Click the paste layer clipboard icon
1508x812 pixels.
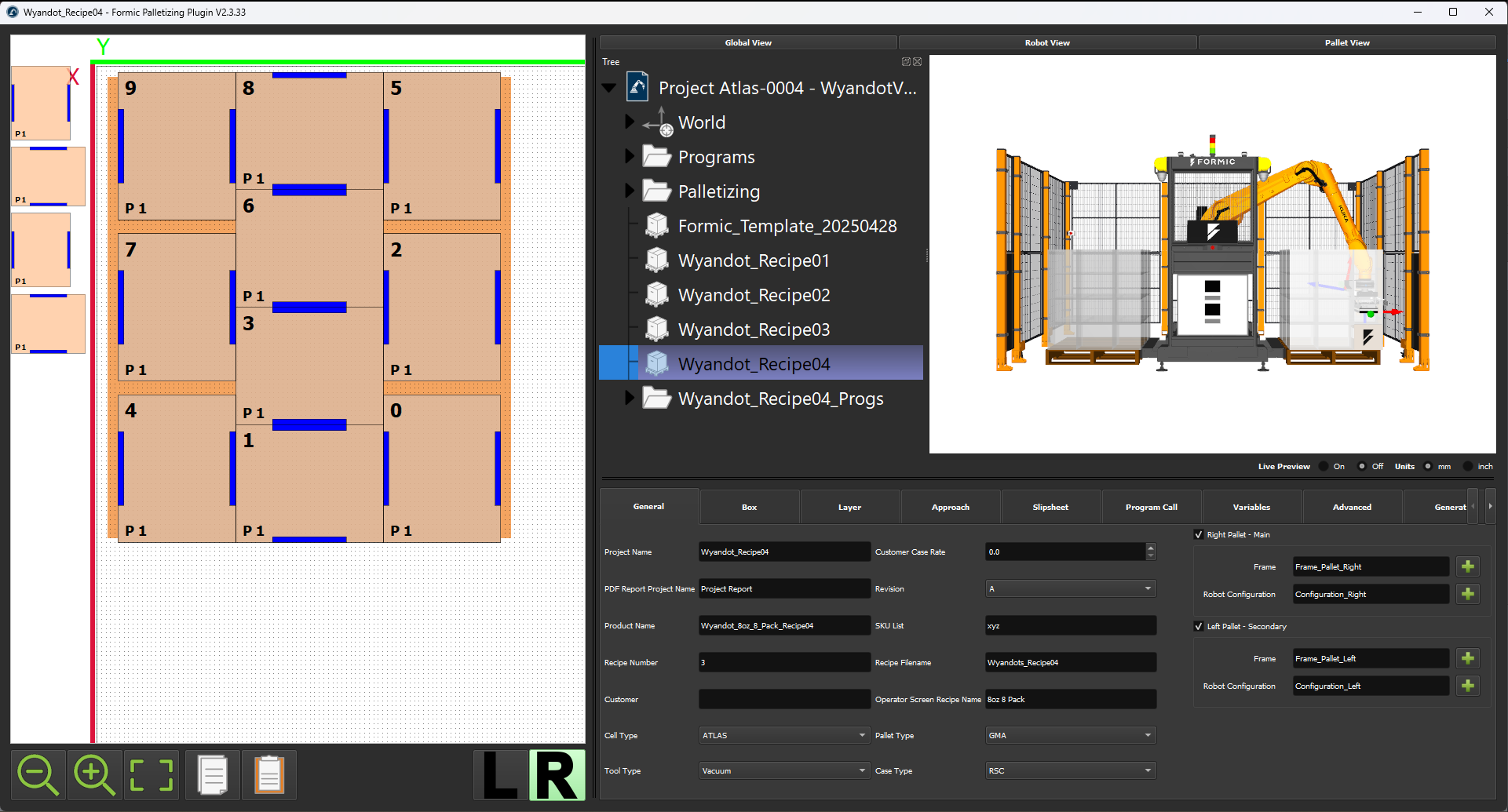[269, 775]
